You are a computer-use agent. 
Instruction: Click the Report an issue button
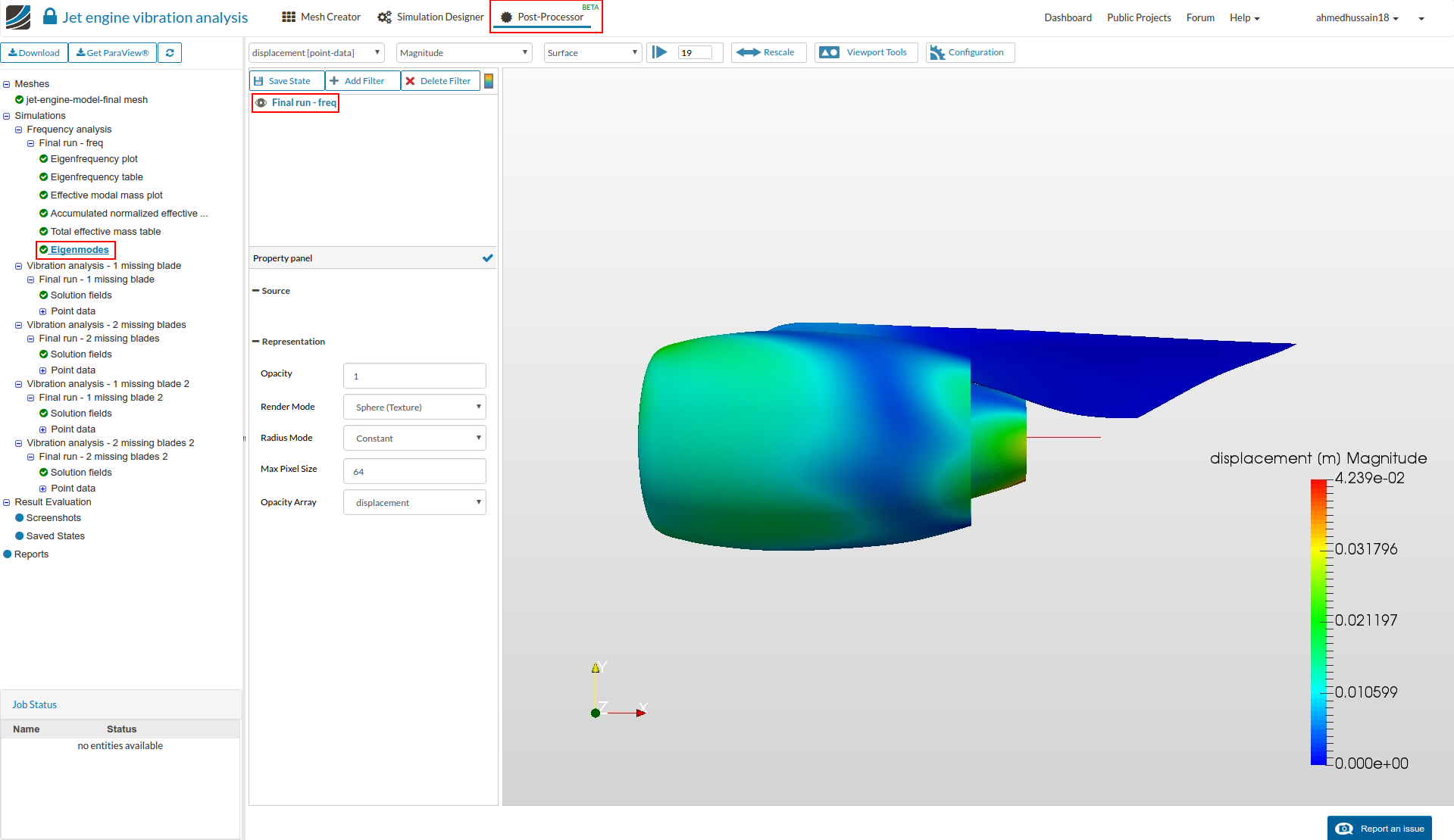1379,828
